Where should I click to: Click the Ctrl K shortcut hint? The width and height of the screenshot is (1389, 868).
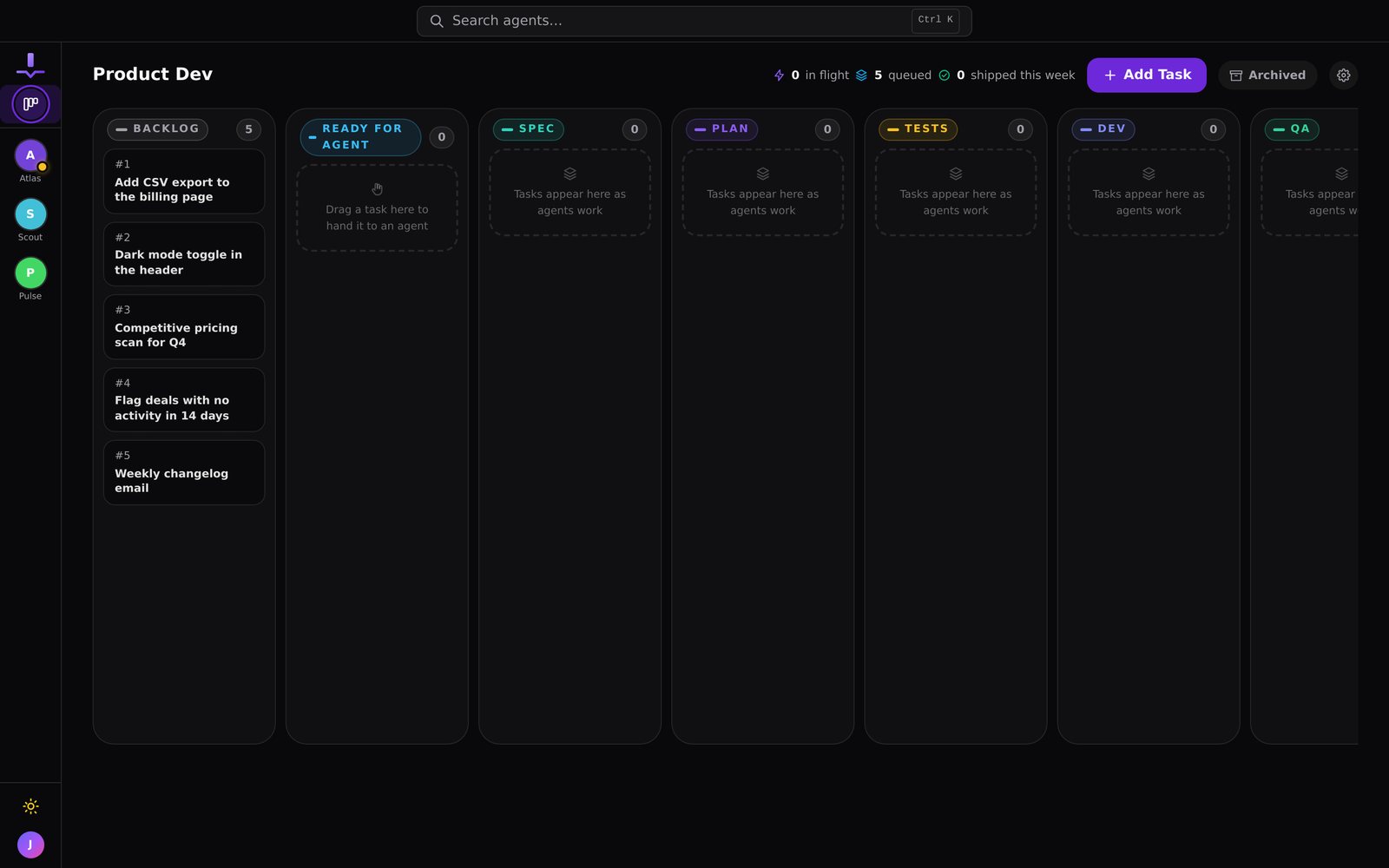[935, 20]
